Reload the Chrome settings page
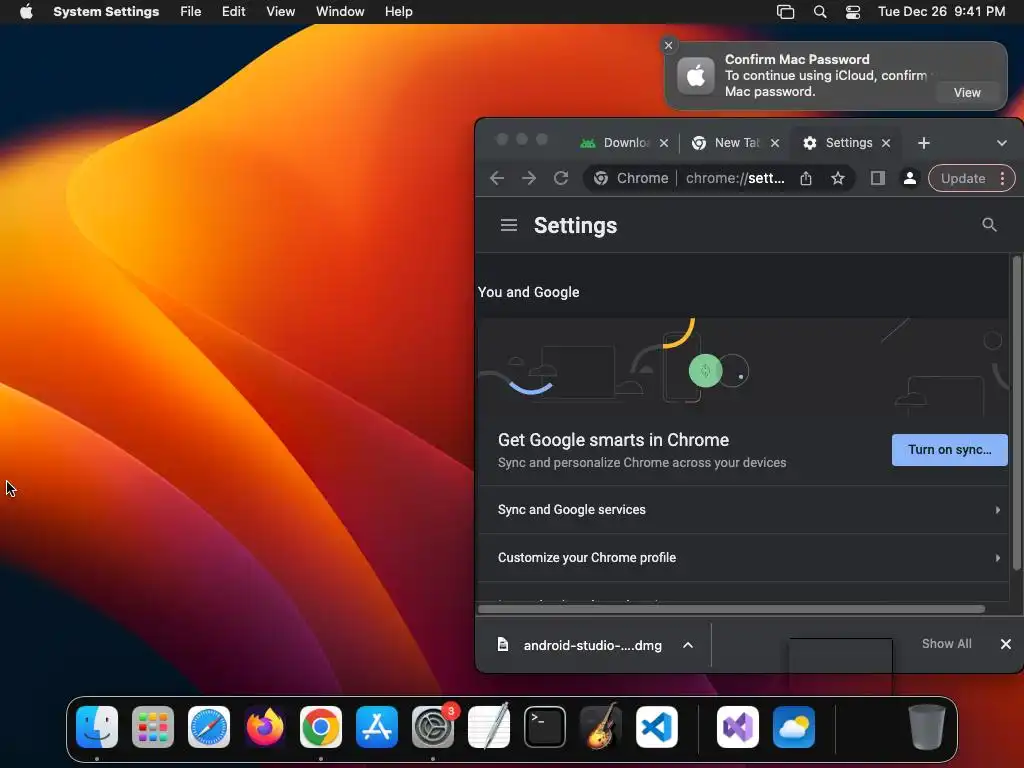Image resolution: width=1024 pixels, height=768 pixels. pos(561,178)
